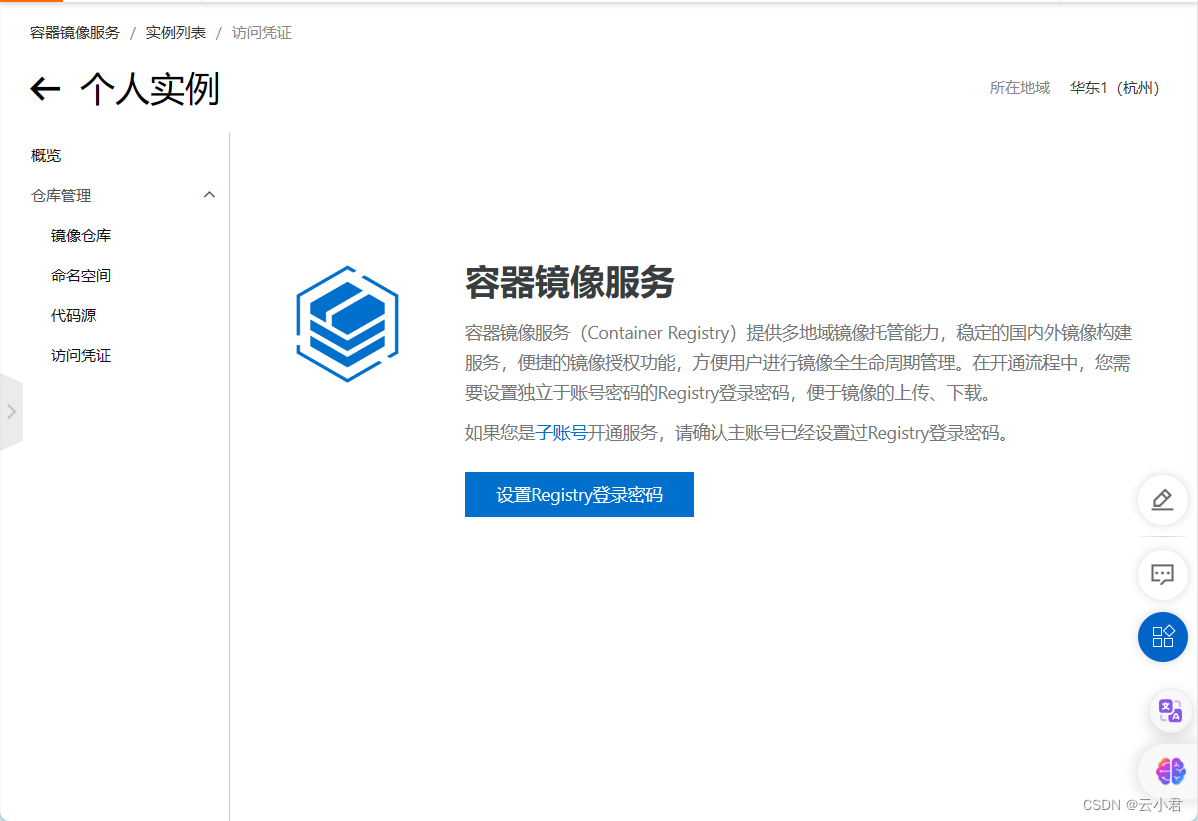Collapse the 仓库管理 section chevron

(x=209, y=196)
